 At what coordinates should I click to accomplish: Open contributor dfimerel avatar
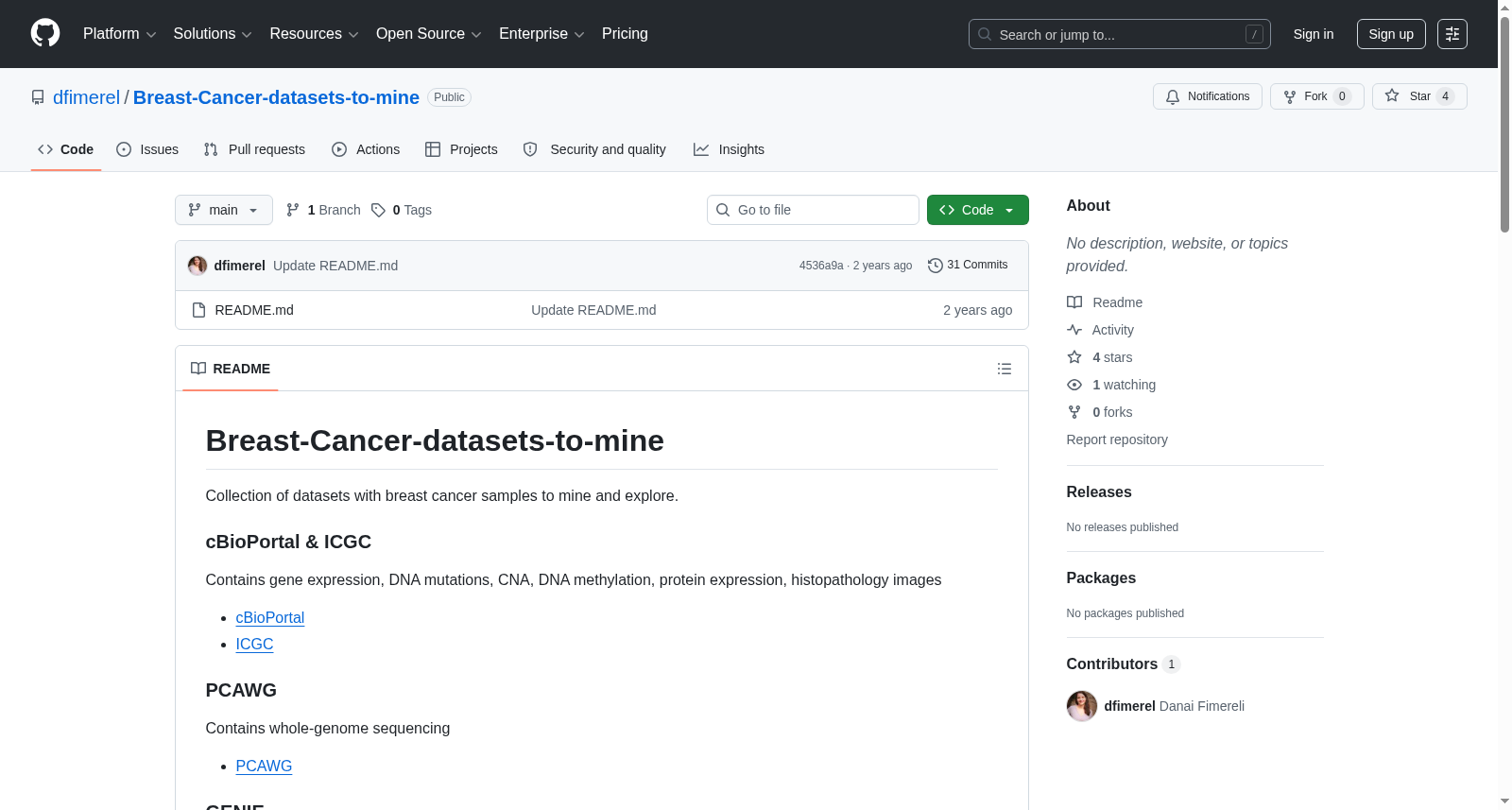(1082, 706)
